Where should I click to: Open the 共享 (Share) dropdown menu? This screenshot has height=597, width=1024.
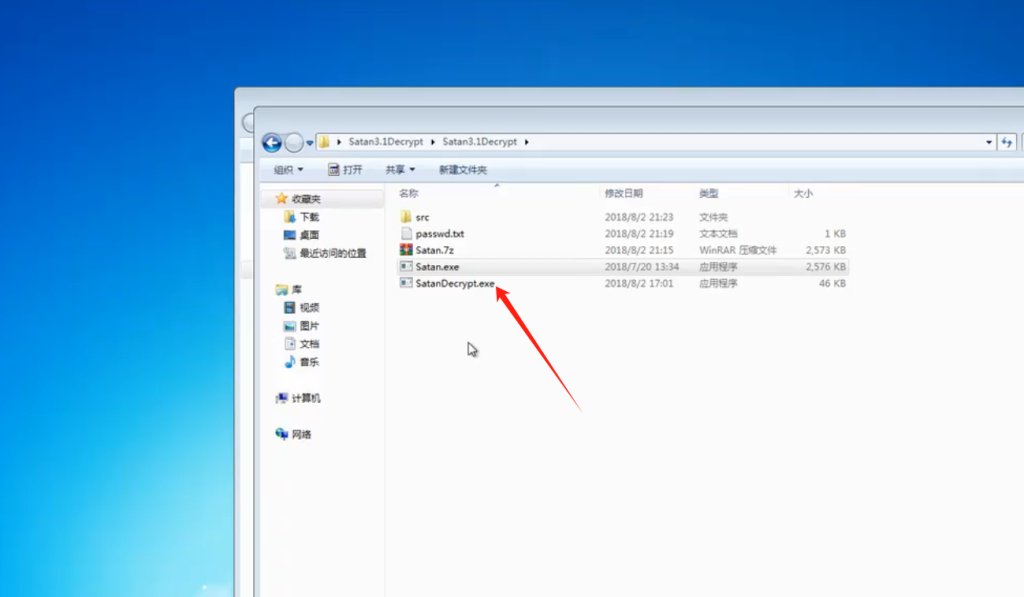[x=400, y=170]
